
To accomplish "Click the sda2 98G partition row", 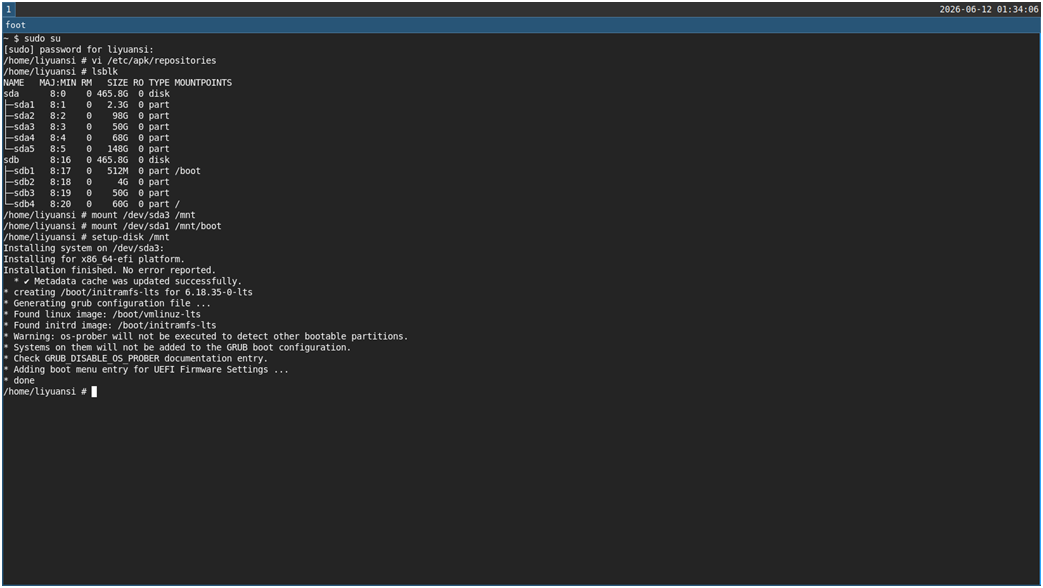I will (x=86, y=116).
